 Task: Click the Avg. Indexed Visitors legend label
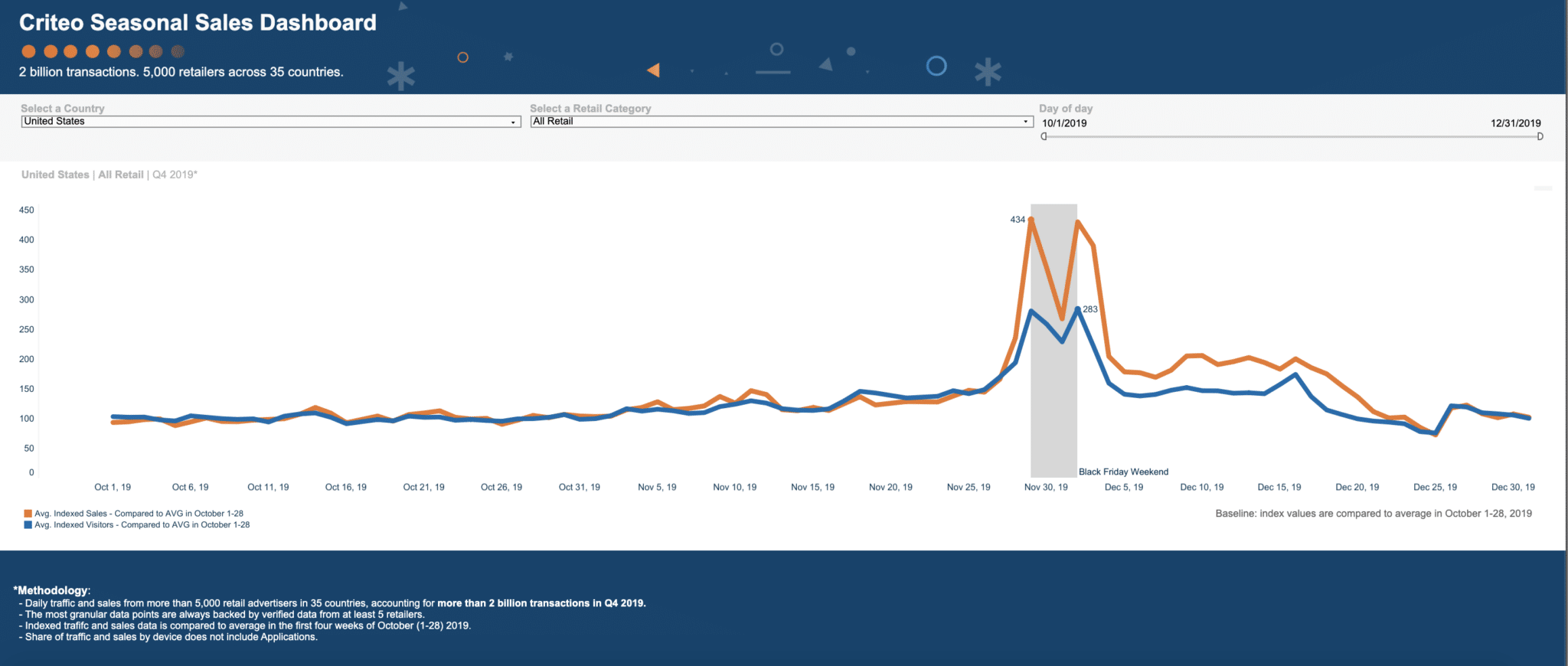pyautogui.click(x=142, y=525)
